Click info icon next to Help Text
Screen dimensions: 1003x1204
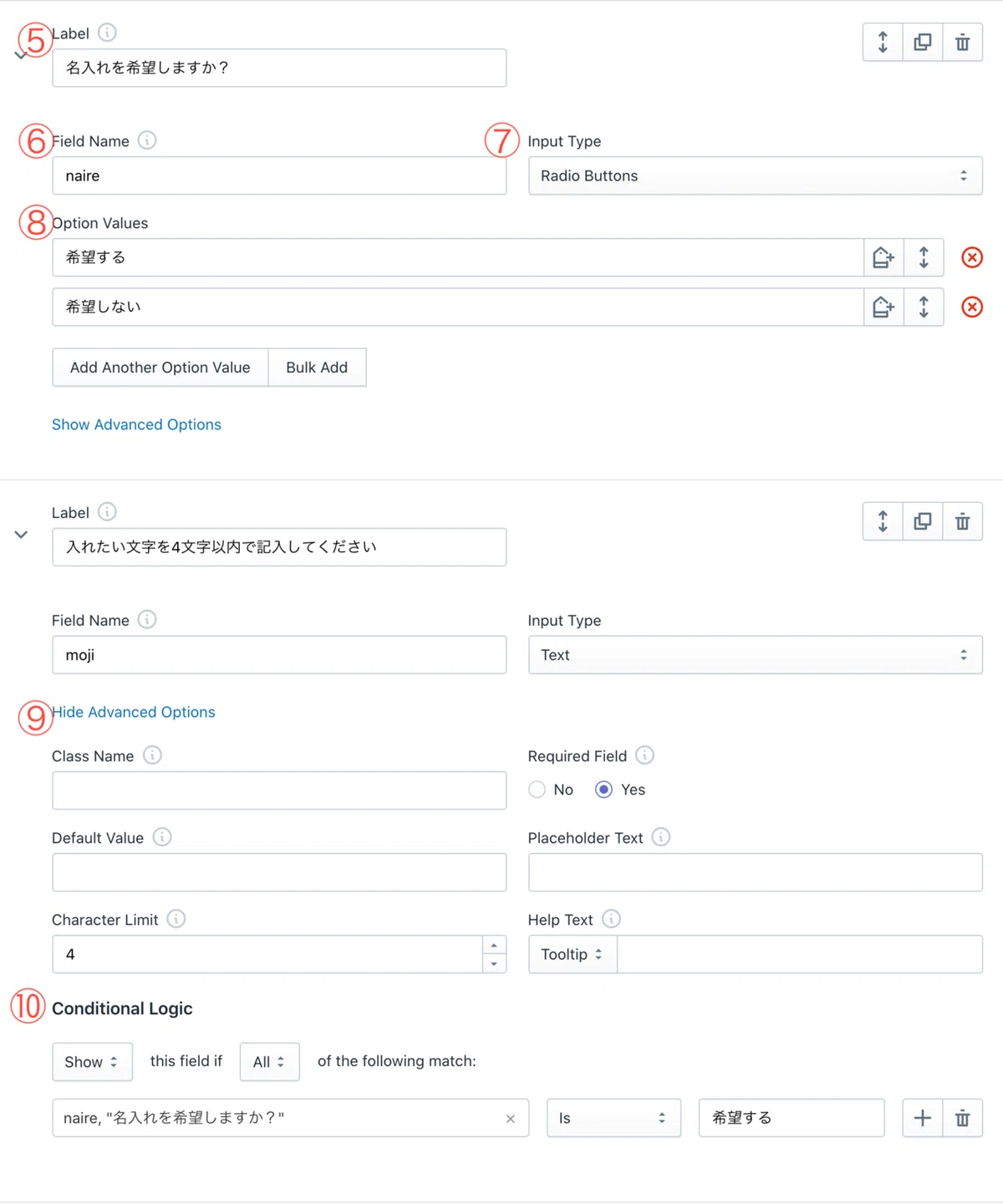point(611,919)
